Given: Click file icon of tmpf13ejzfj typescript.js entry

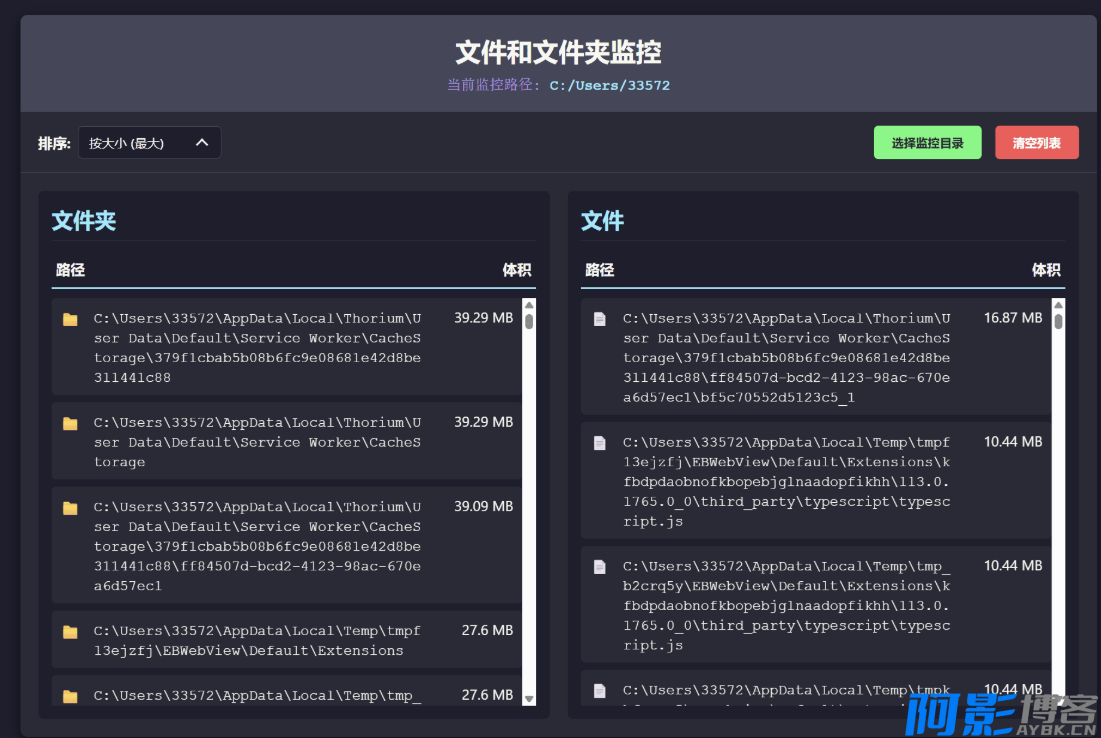Looking at the screenshot, I should (x=600, y=443).
